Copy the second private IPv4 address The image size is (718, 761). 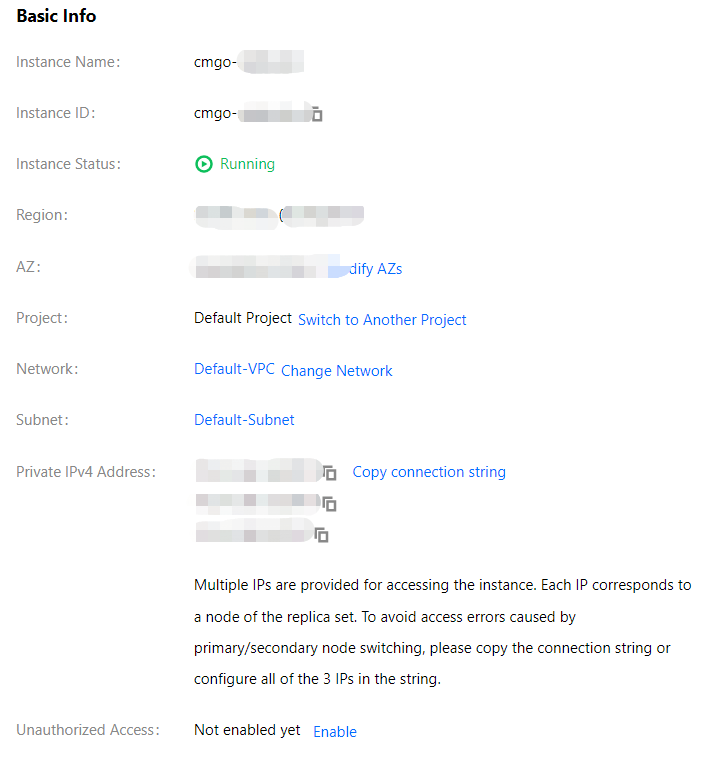point(330,504)
